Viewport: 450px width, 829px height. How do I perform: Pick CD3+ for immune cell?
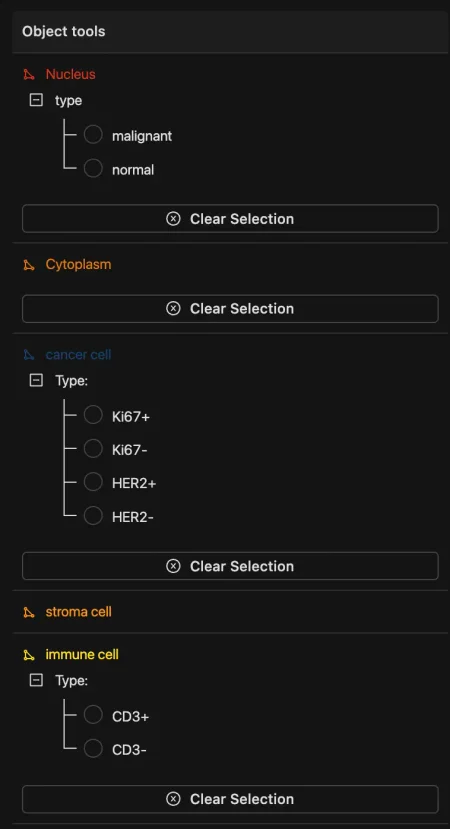[x=93, y=715]
